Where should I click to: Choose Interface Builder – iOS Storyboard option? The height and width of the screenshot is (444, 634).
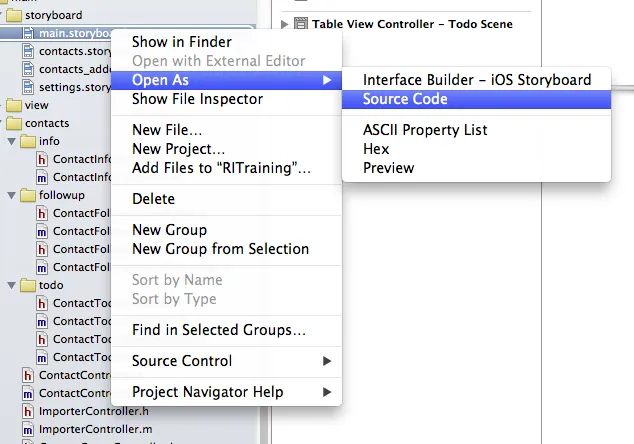click(x=476, y=80)
